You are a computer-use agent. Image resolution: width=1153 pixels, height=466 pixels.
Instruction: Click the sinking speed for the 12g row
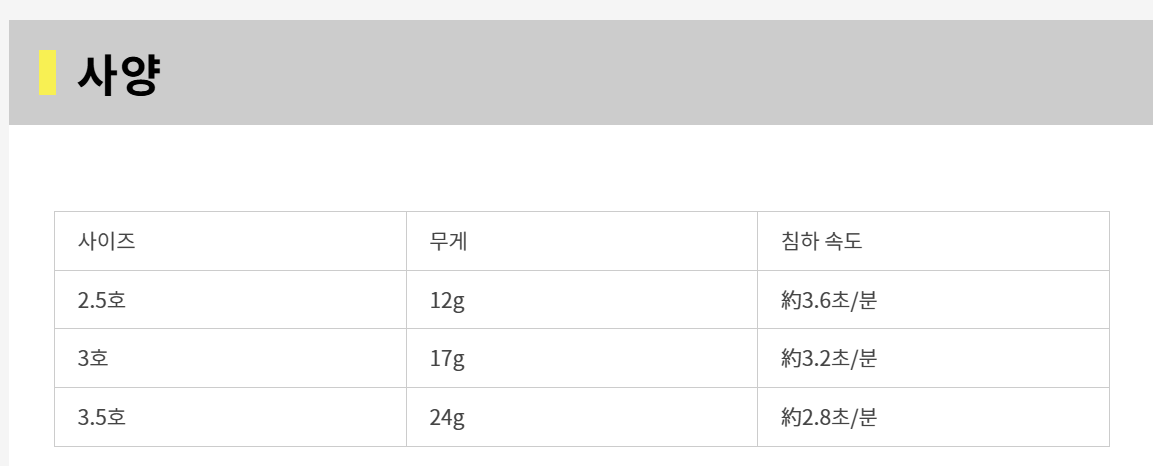(829, 299)
